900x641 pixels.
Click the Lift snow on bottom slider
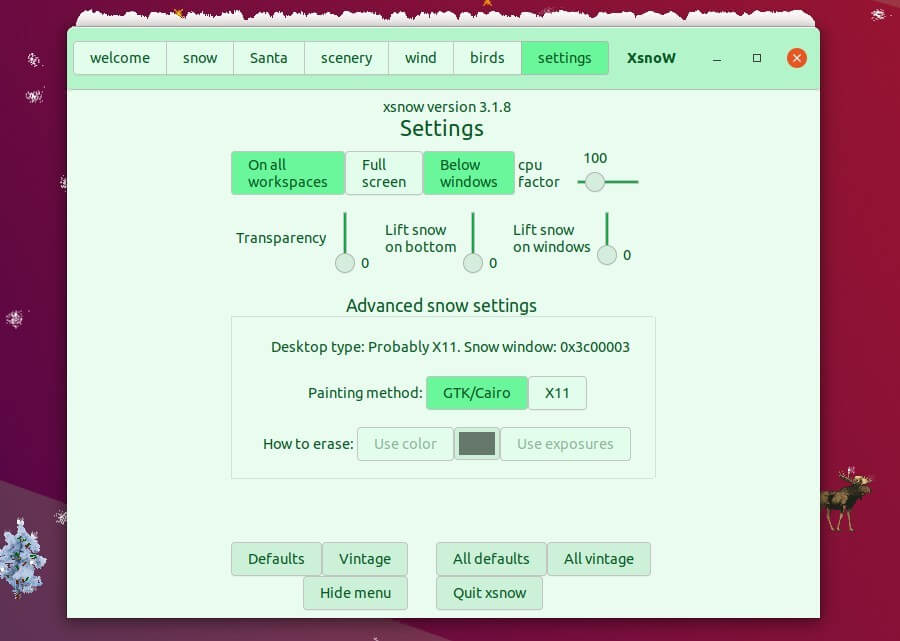[473, 262]
